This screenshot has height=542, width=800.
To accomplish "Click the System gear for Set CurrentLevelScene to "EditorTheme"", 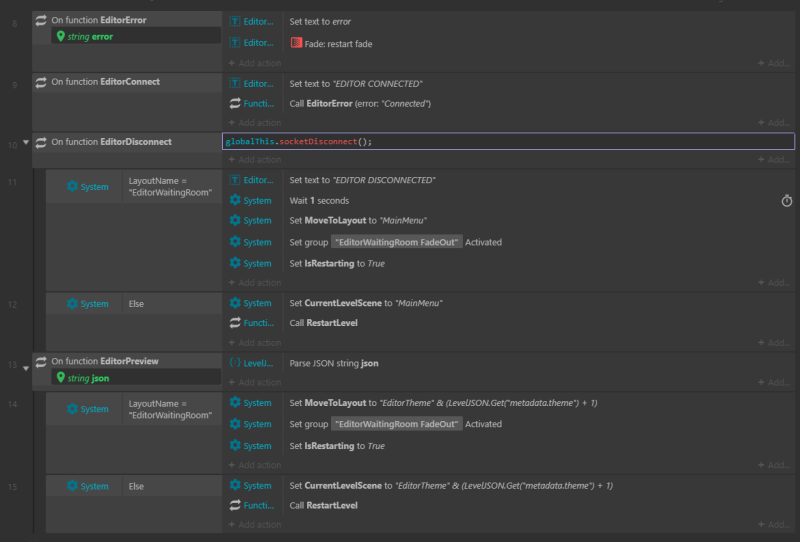I will pos(235,485).
